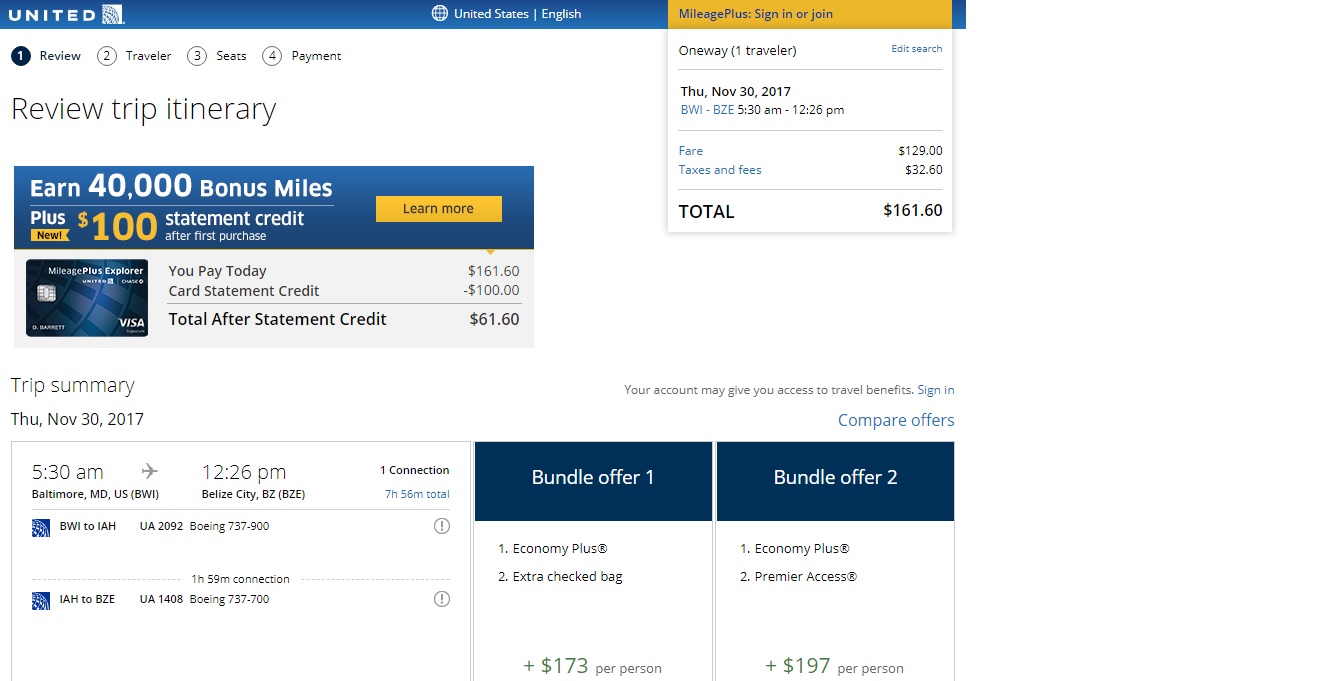Click the airplane icon between flight times
Screen dimensions: 1344x681
[150, 471]
